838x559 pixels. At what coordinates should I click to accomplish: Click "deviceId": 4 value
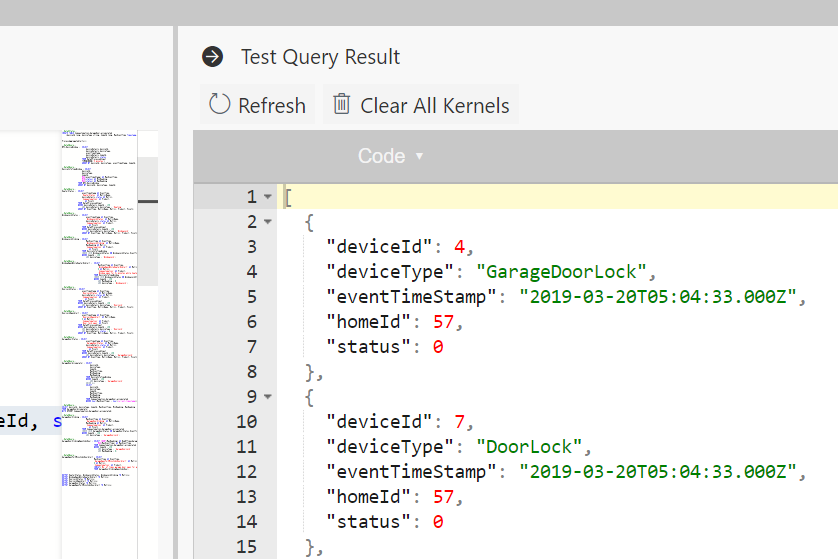coord(459,247)
